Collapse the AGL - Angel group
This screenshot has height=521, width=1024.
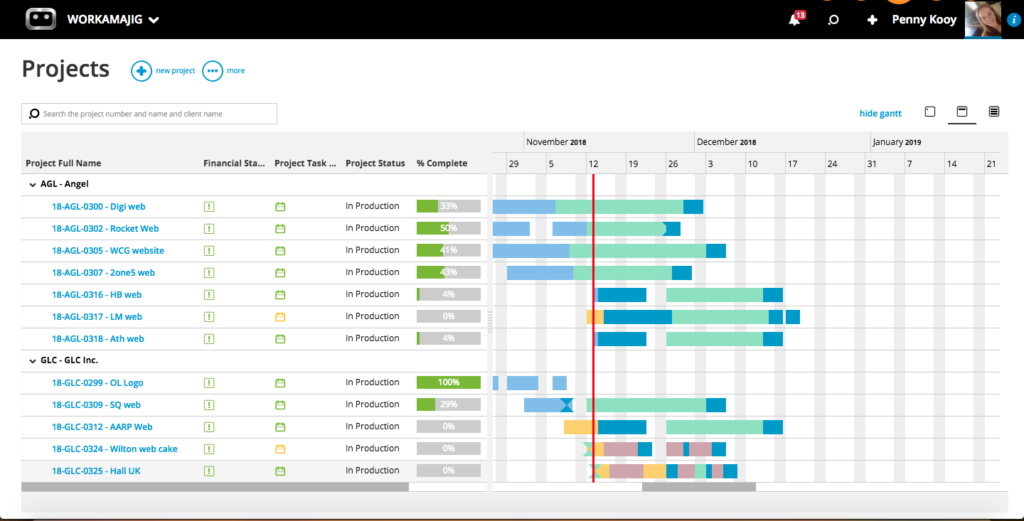point(33,185)
